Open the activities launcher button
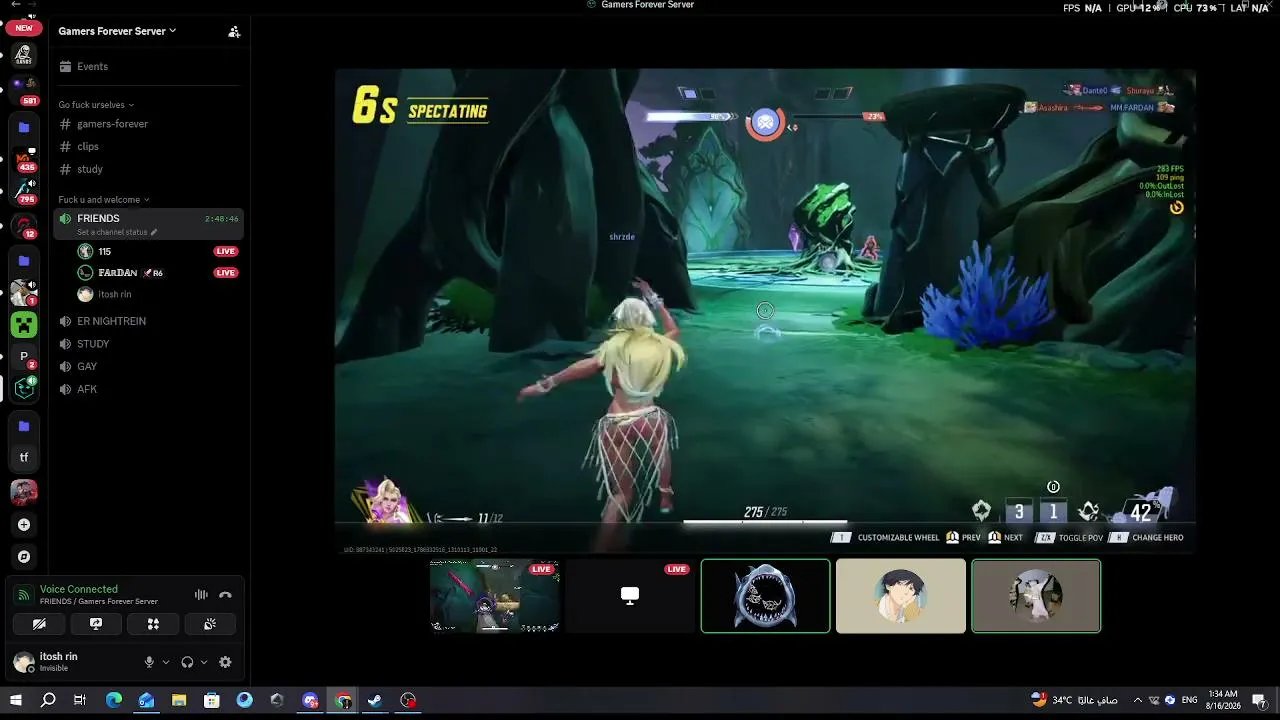The image size is (1280, 720). click(x=153, y=624)
